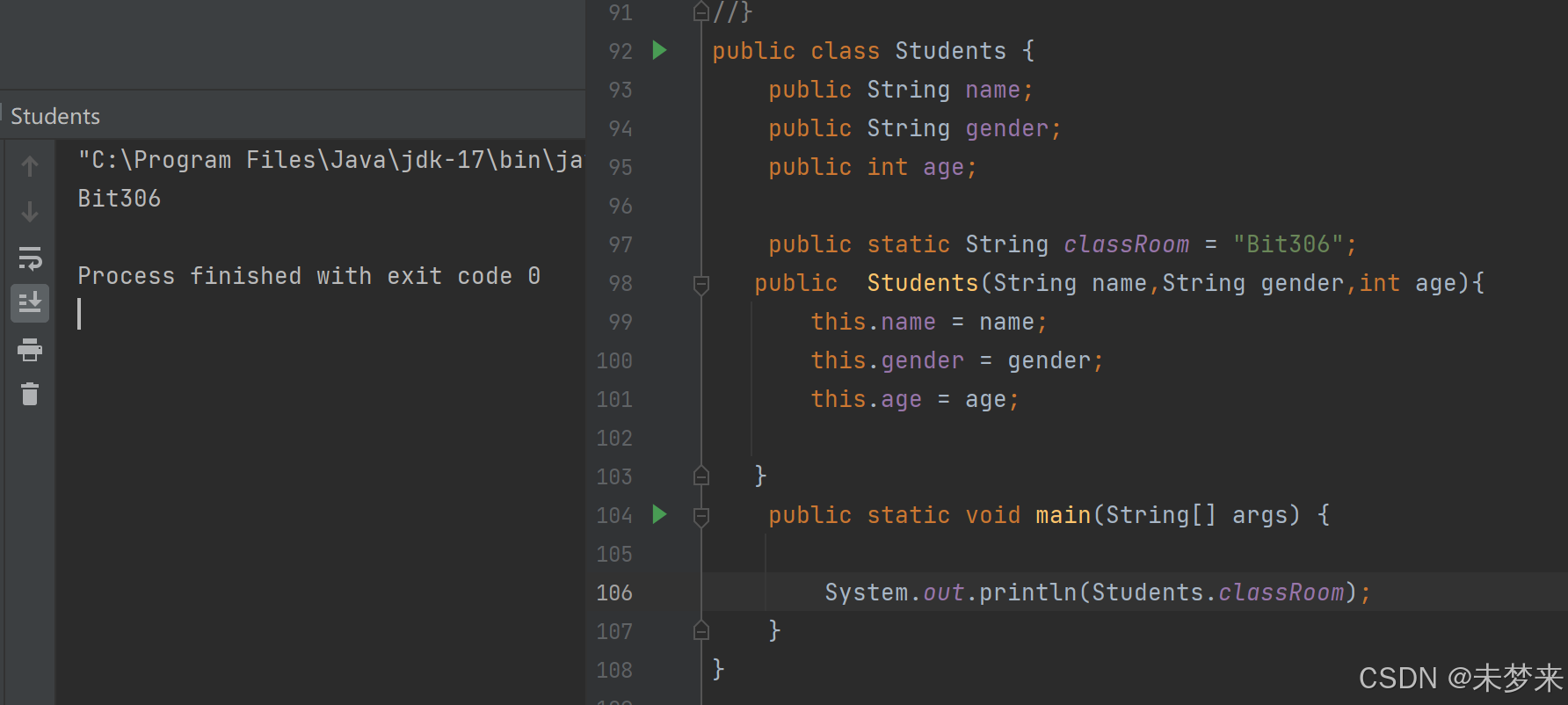Click the classRoom field declaration
The image size is (1568, 705).
tap(1126, 244)
